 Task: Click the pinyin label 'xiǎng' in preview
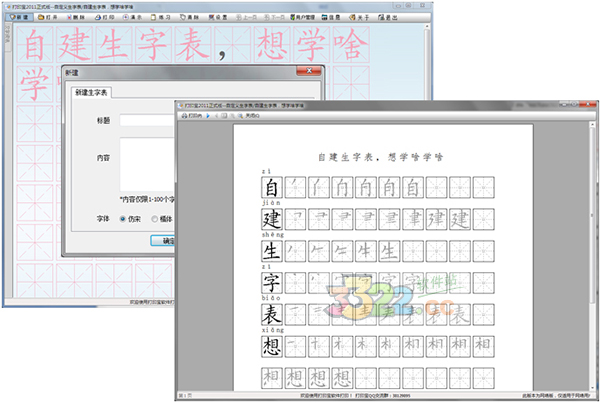(272, 330)
